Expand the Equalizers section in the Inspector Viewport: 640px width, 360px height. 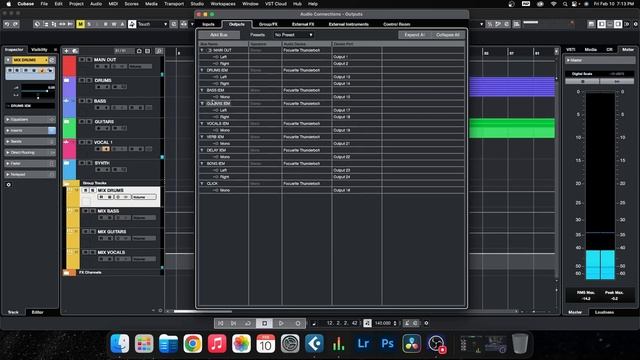coord(30,120)
